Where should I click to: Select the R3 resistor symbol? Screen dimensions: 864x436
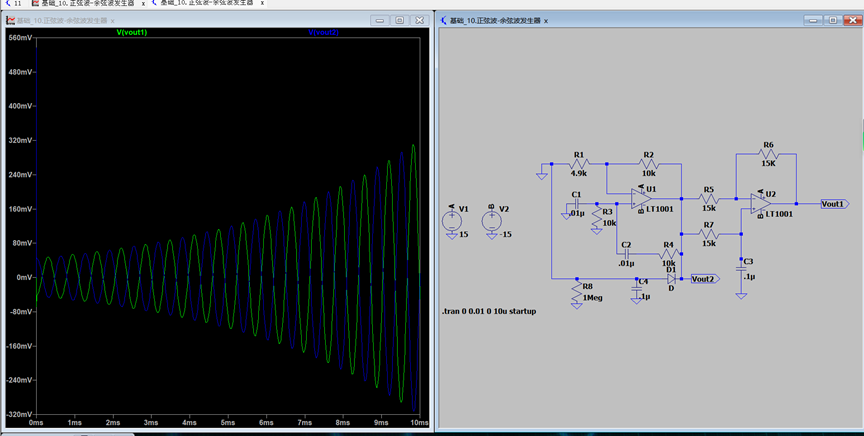(x=597, y=216)
